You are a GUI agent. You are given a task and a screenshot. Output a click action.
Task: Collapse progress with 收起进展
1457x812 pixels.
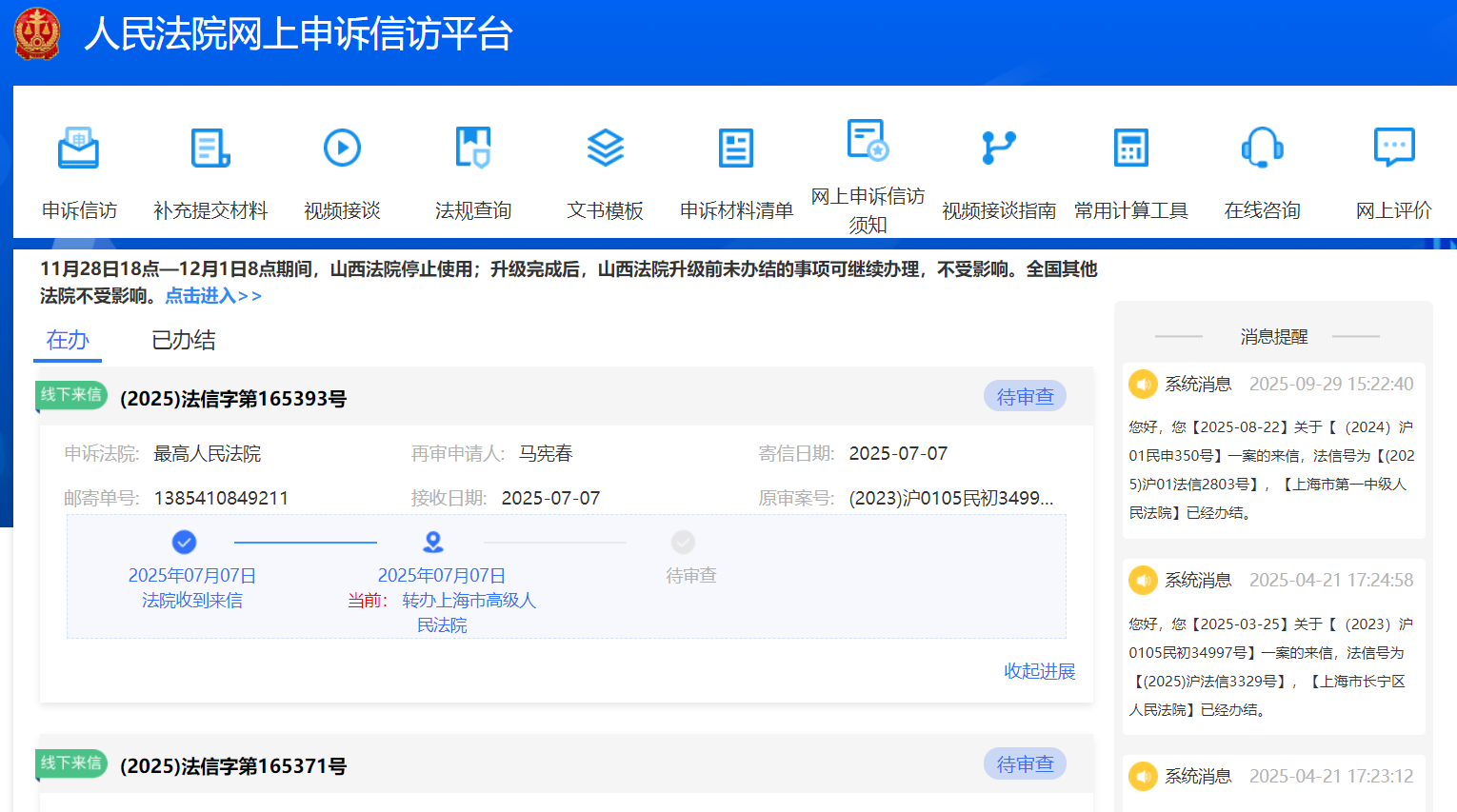[x=1039, y=671]
